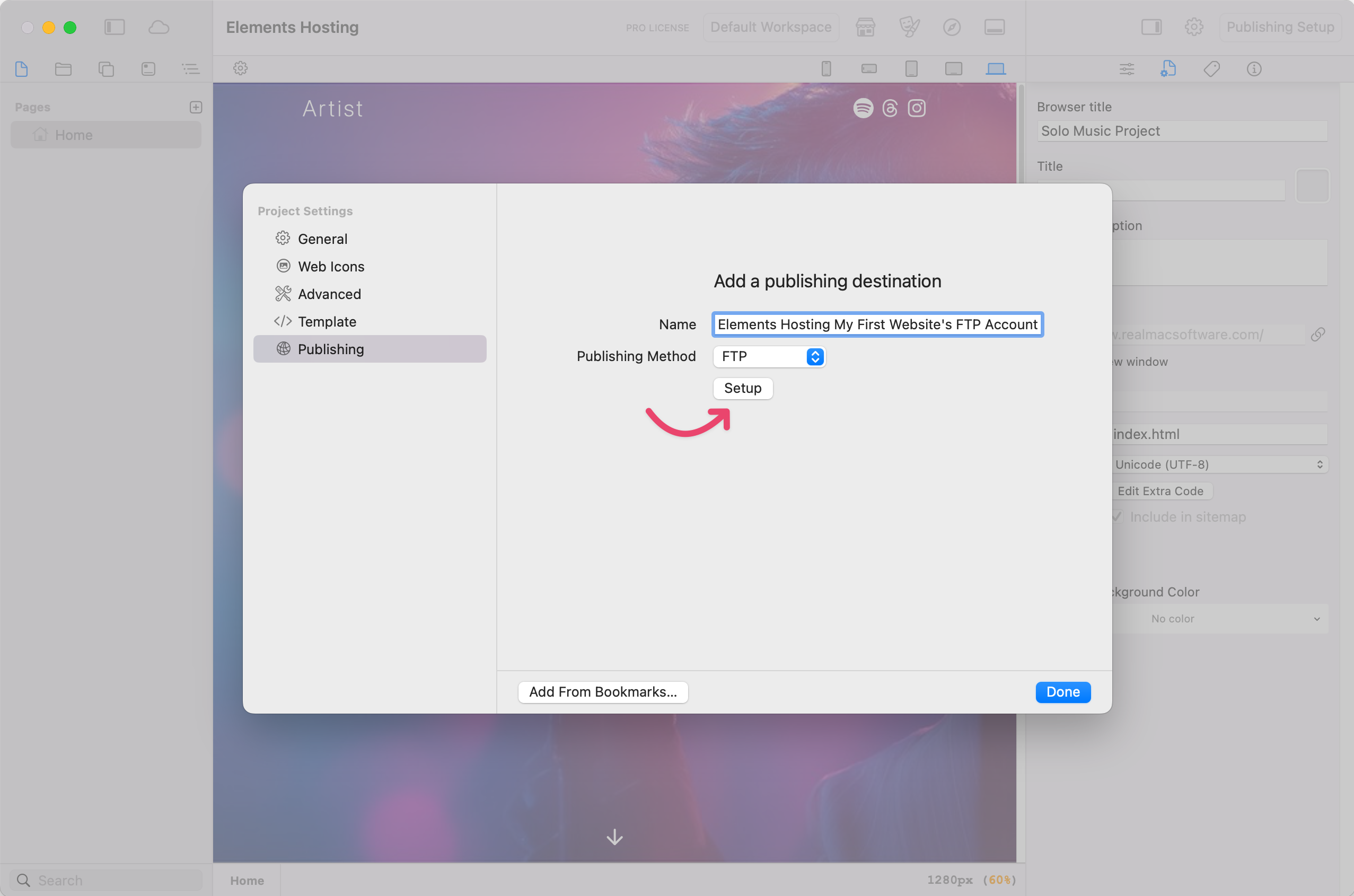Click the link chain icon beside URL
Image resolution: width=1354 pixels, height=896 pixels.
click(x=1317, y=335)
